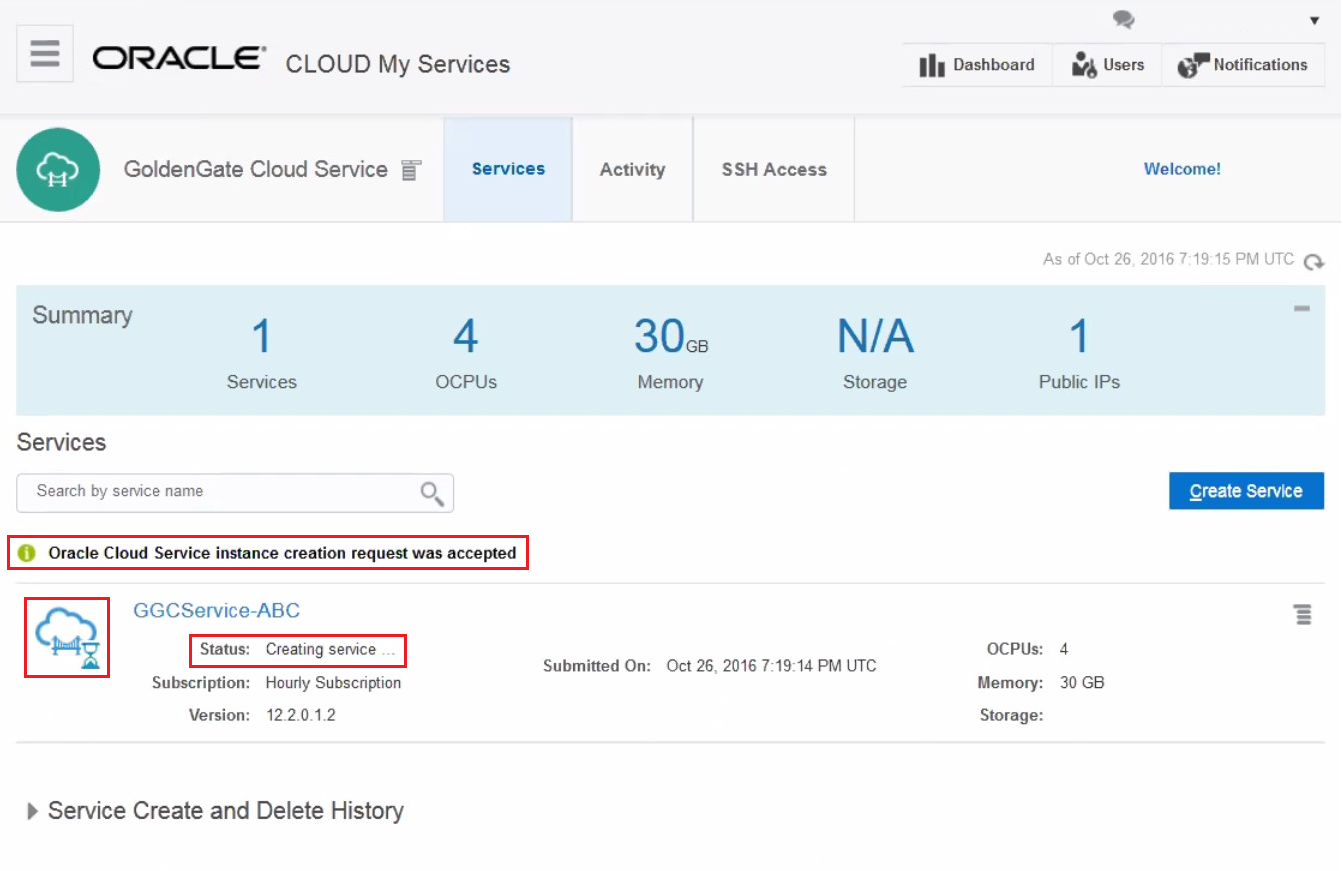Click the Create Service button
The width and height of the screenshot is (1343, 871).
click(1246, 491)
